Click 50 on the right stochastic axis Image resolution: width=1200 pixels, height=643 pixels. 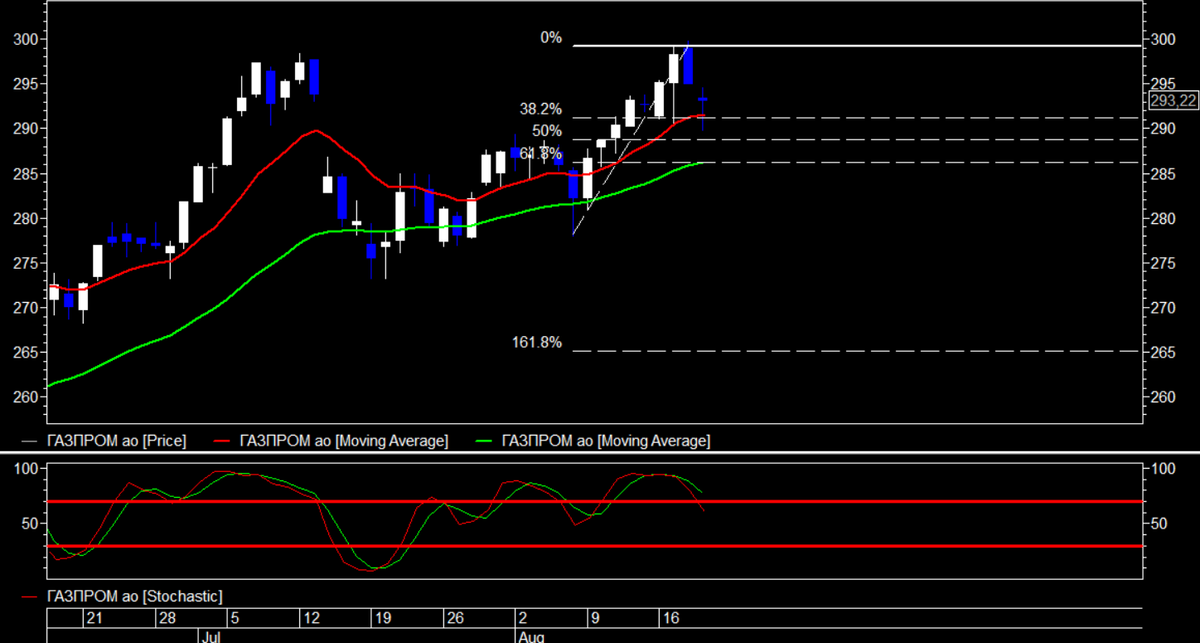1158,524
